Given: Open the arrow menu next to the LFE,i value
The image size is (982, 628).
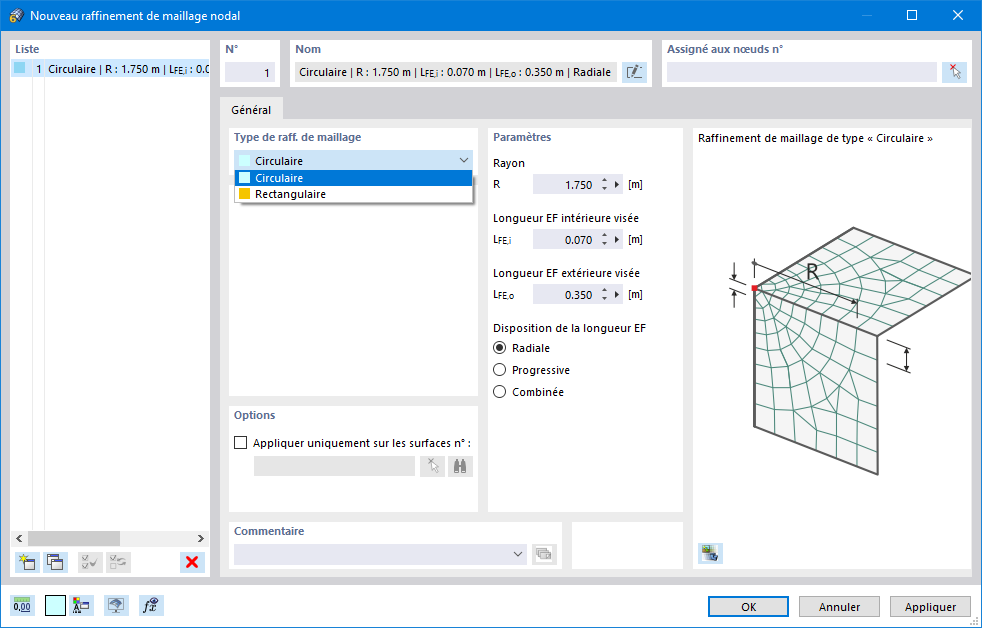Looking at the screenshot, I should (617, 240).
